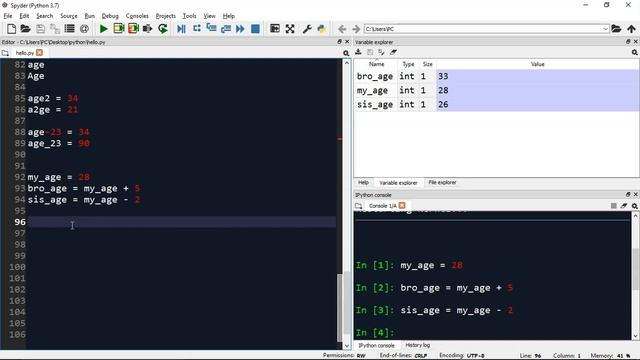Open file using the folder toolbar icon
Screen dimensions: 640x360
point(25,29)
